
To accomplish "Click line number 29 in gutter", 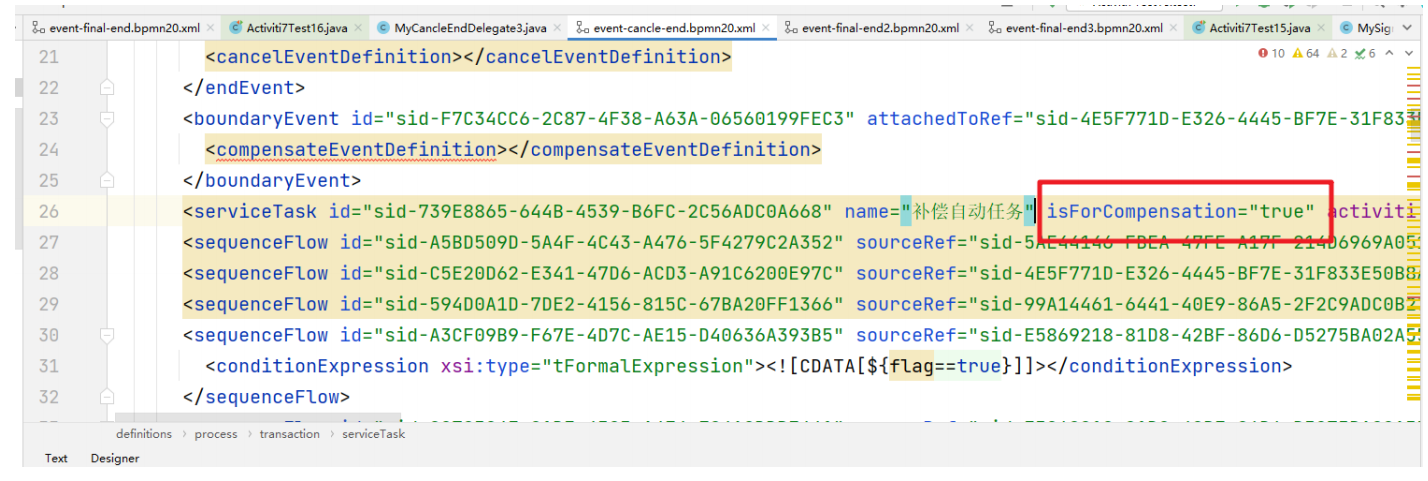I will (x=49, y=305).
